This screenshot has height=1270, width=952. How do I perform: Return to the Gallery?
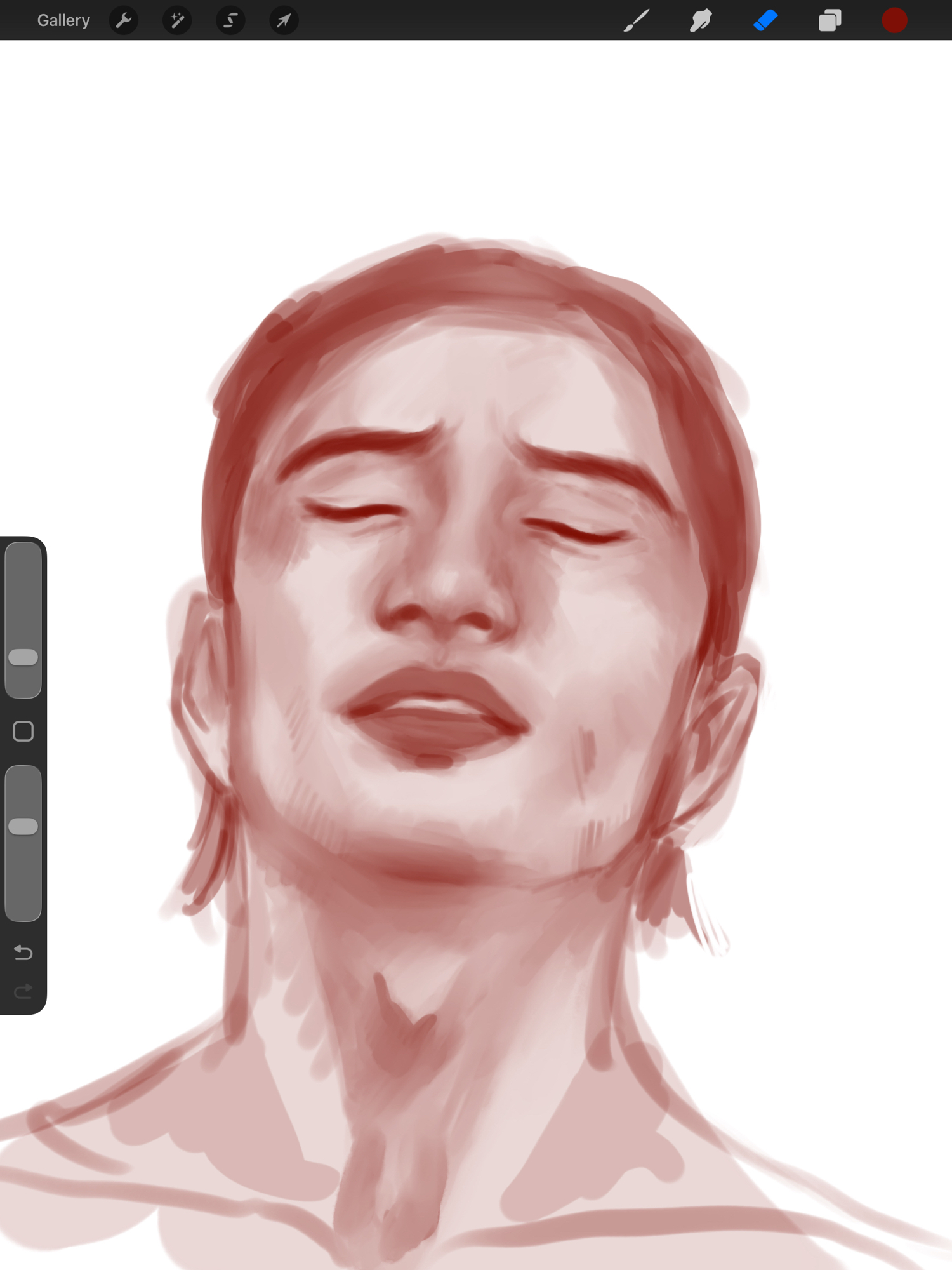tap(63, 20)
